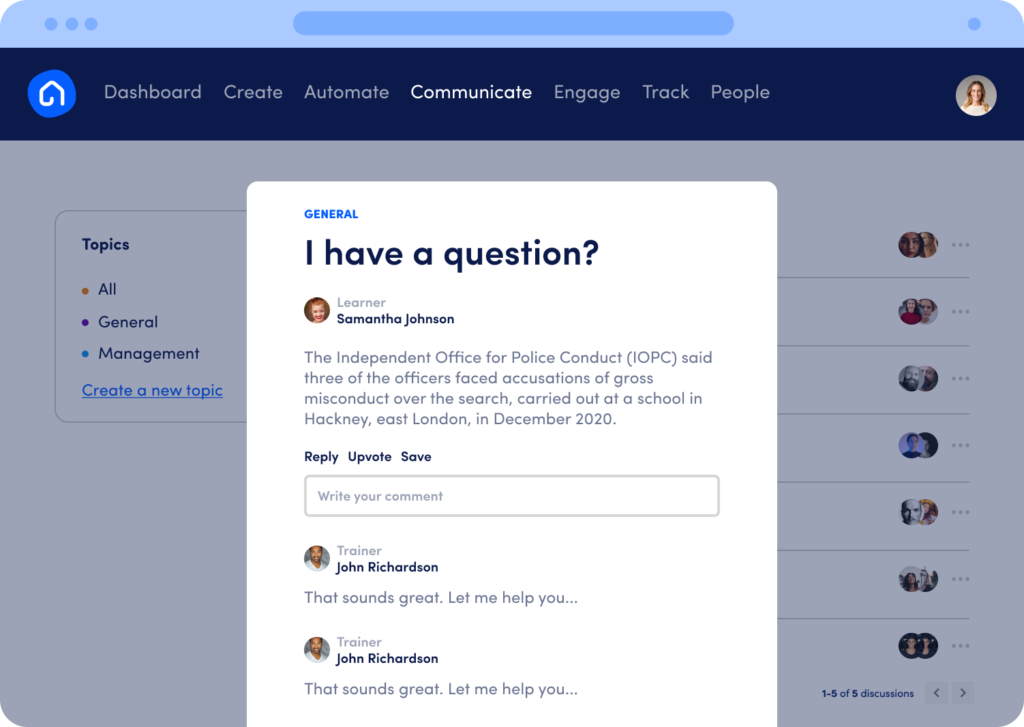Navigate to the People section
Viewport: 1024px width, 727px height.
(740, 92)
